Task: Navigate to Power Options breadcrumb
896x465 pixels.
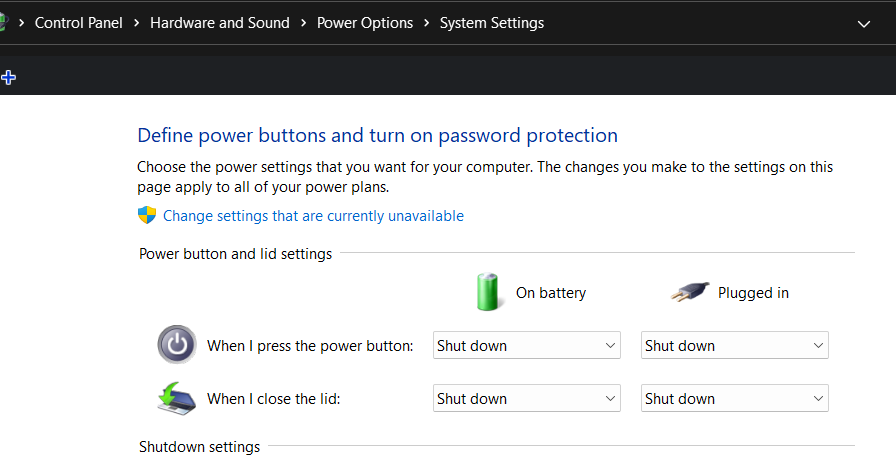Action: click(365, 22)
